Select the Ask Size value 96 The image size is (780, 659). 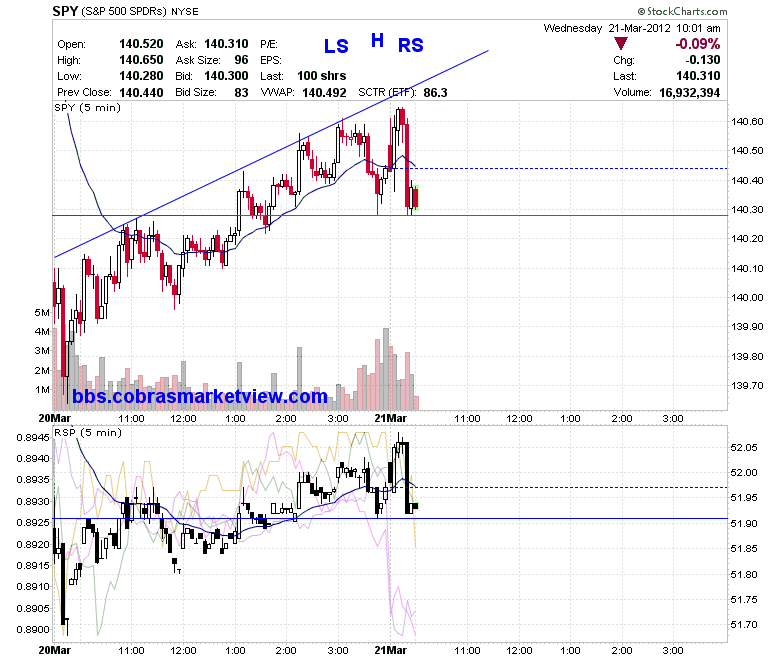point(241,60)
